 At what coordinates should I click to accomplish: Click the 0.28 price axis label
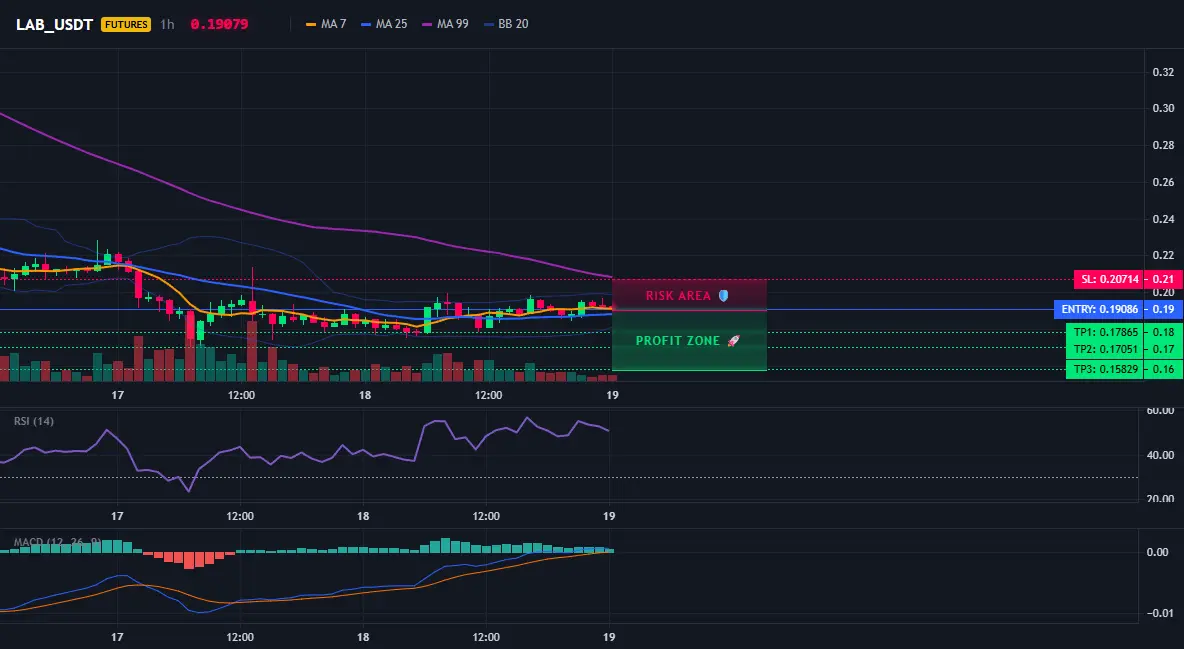(1163, 145)
